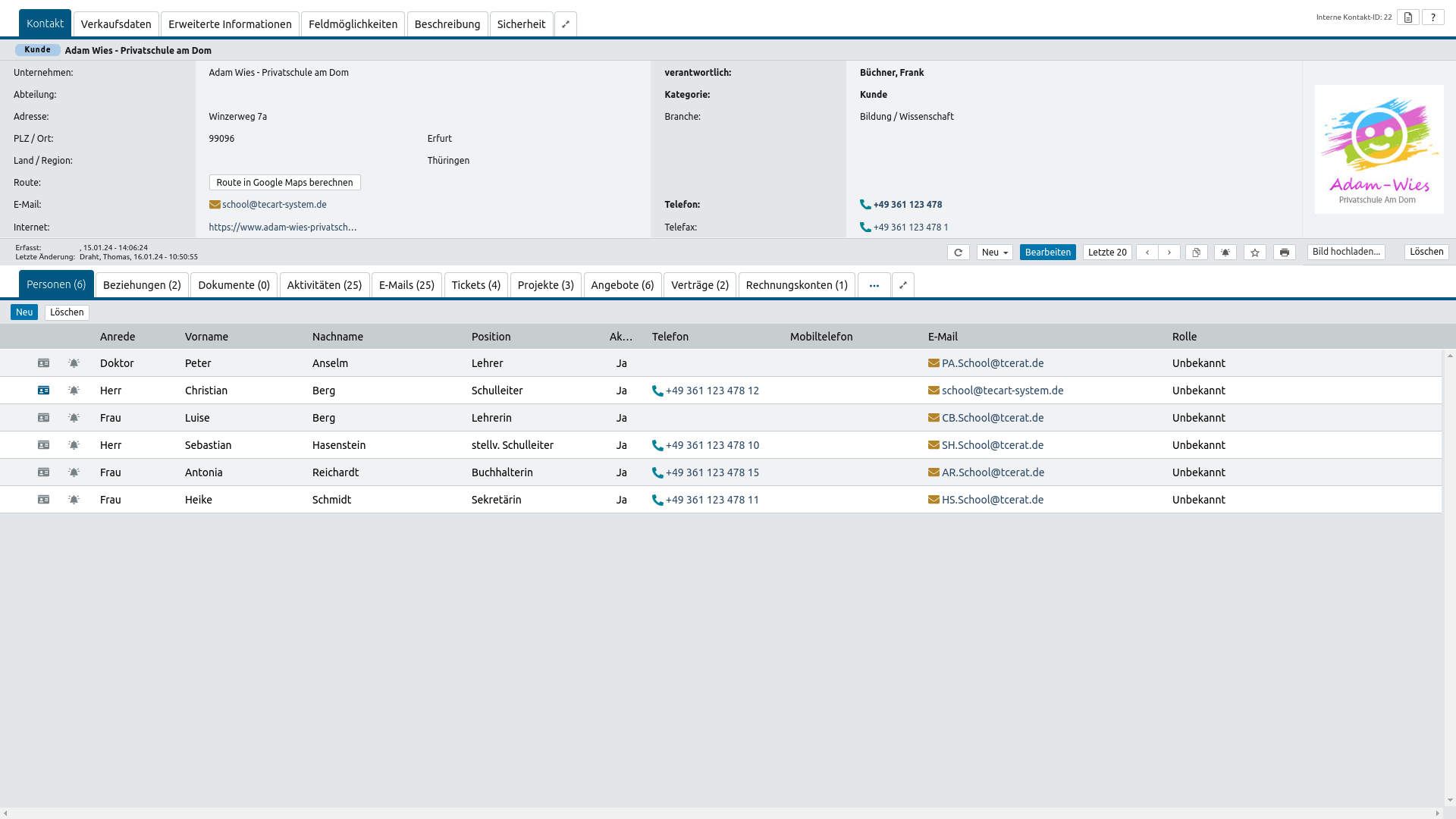Switch to the Verkaufsdaten tab
Viewport: 1456px width, 819px height.
(x=116, y=24)
